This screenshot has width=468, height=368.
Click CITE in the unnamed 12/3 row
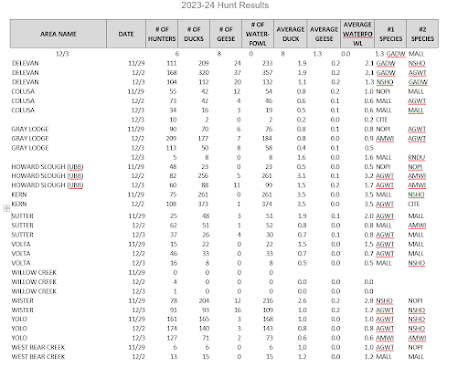(382, 120)
